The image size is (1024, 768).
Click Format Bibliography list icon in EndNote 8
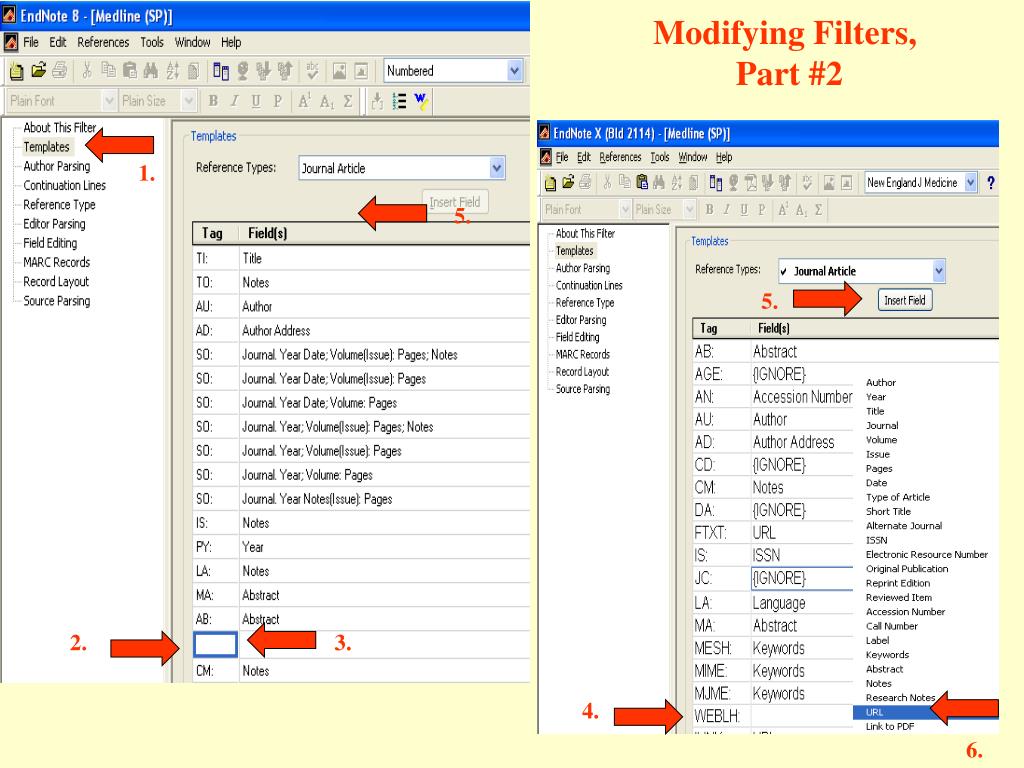tap(399, 101)
